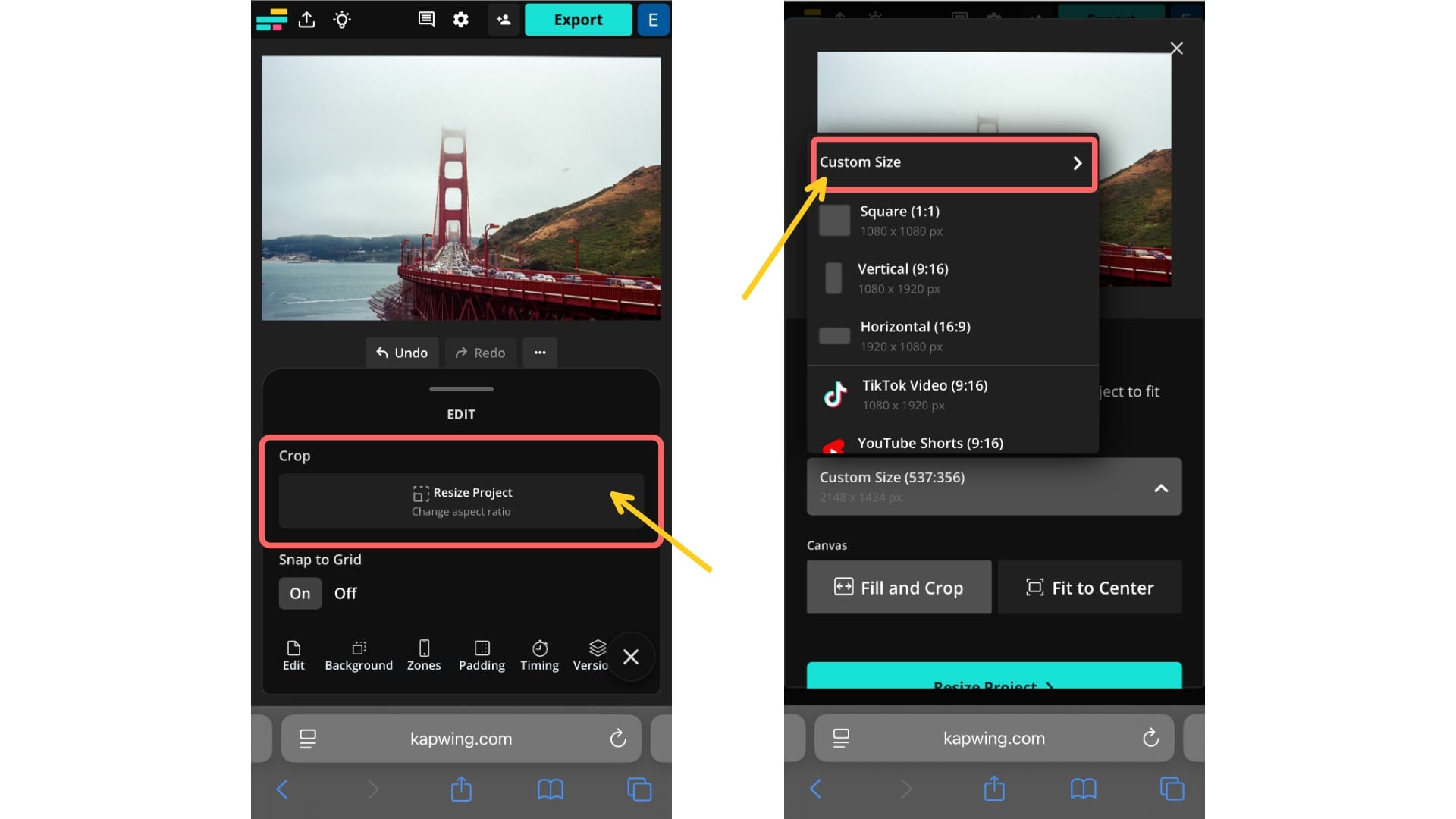The image size is (1456, 819).
Task: Turn Snap to Grid Off
Action: 345,593
